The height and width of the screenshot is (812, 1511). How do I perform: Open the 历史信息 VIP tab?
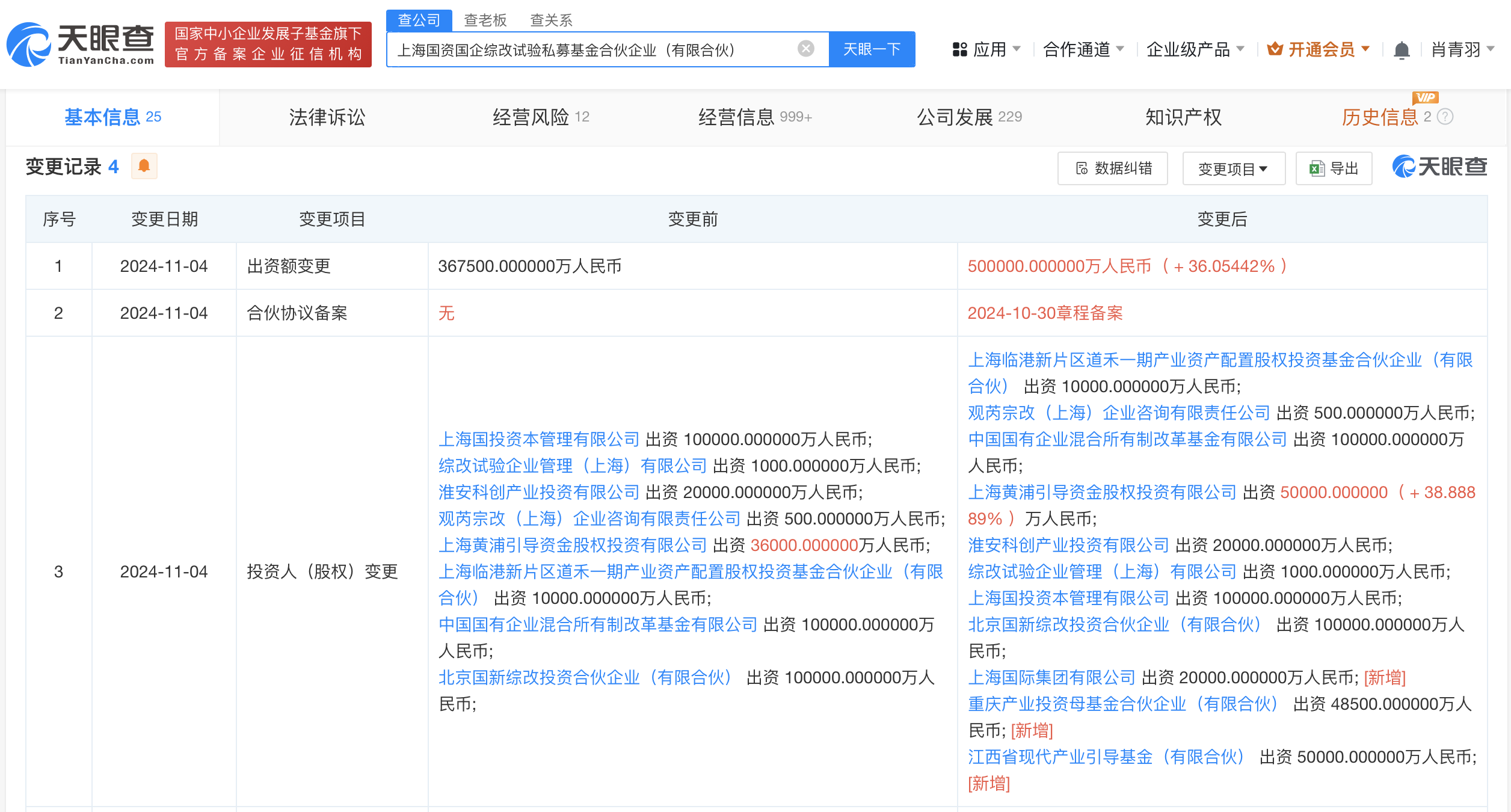pos(1386,117)
